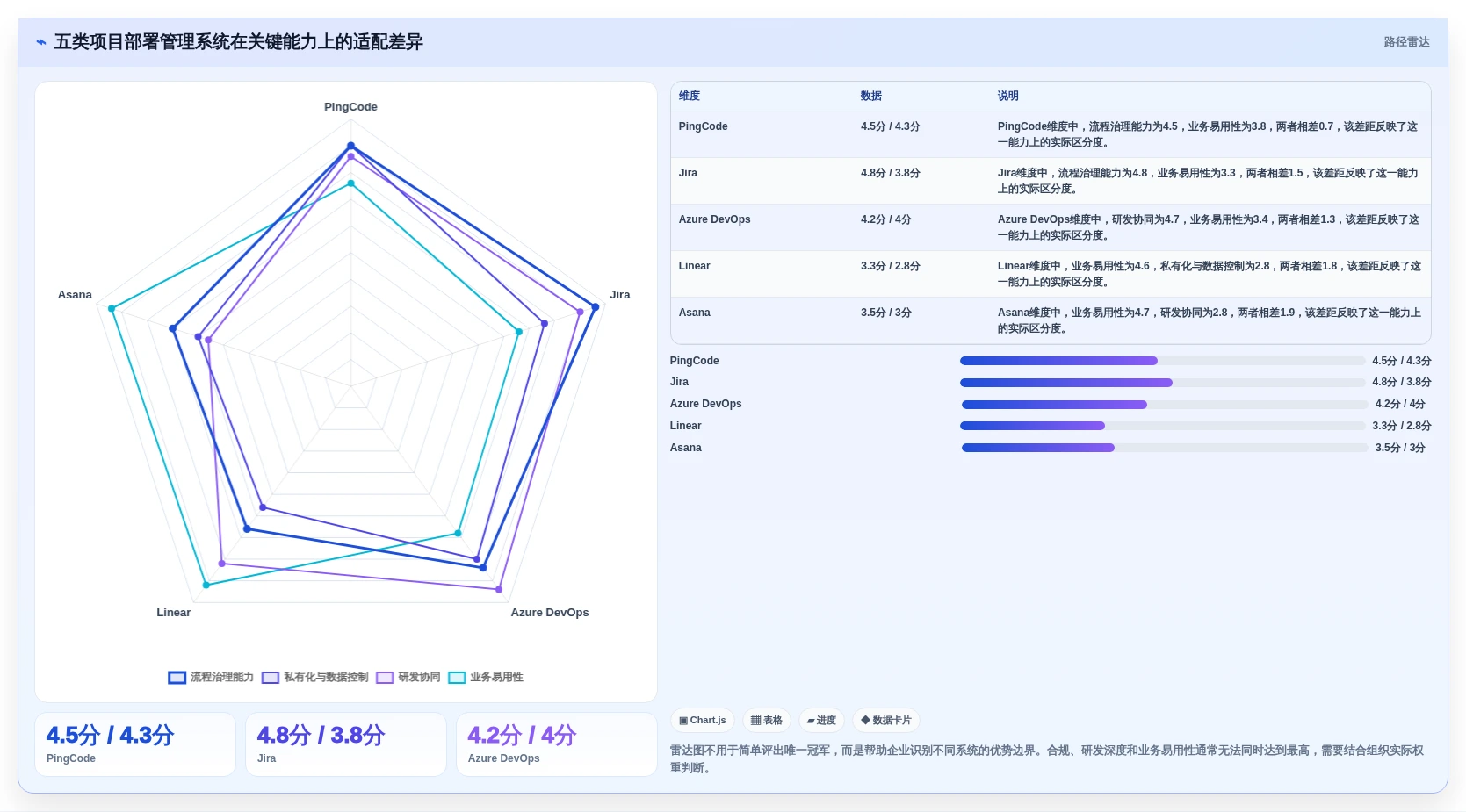Toggle the 流程治理能力 legend swatch
This screenshot has width=1466, height=812.
tap(177, 678)
